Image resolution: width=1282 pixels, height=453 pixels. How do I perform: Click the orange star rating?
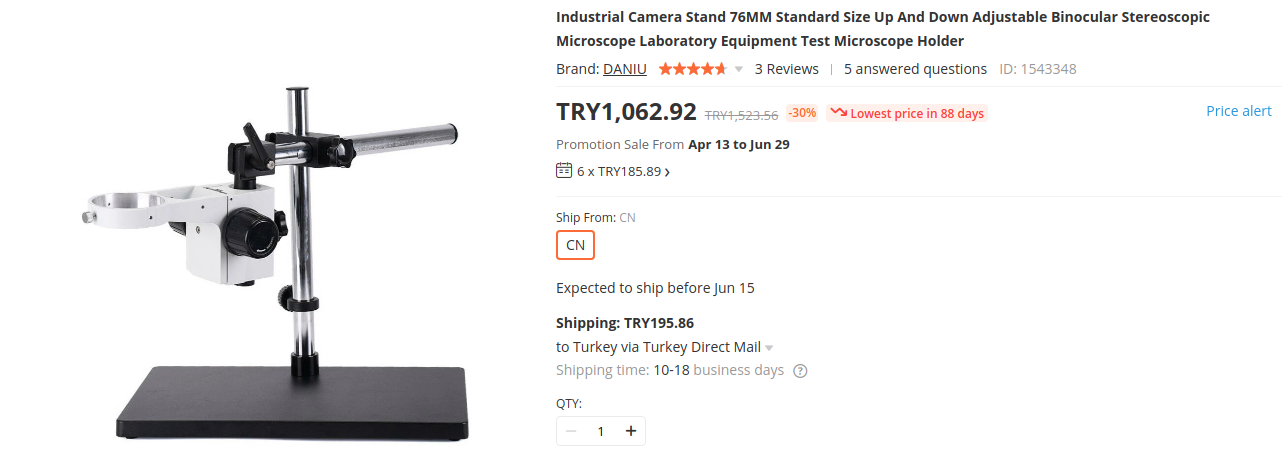tap(692, 69)
